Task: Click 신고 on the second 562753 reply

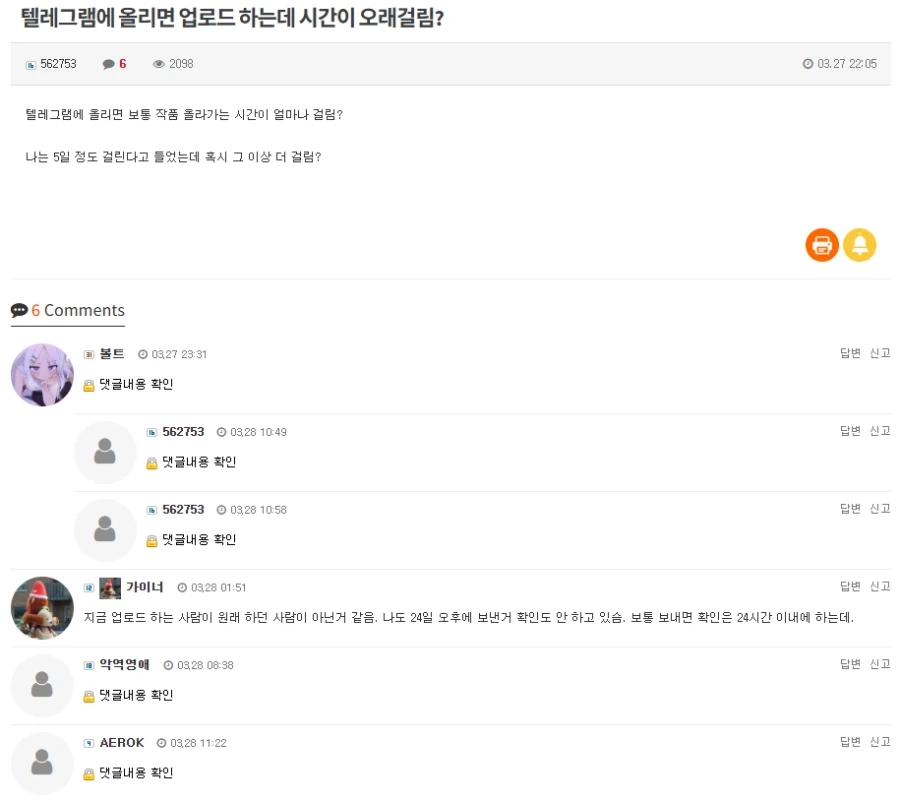Action: [879, 508]
